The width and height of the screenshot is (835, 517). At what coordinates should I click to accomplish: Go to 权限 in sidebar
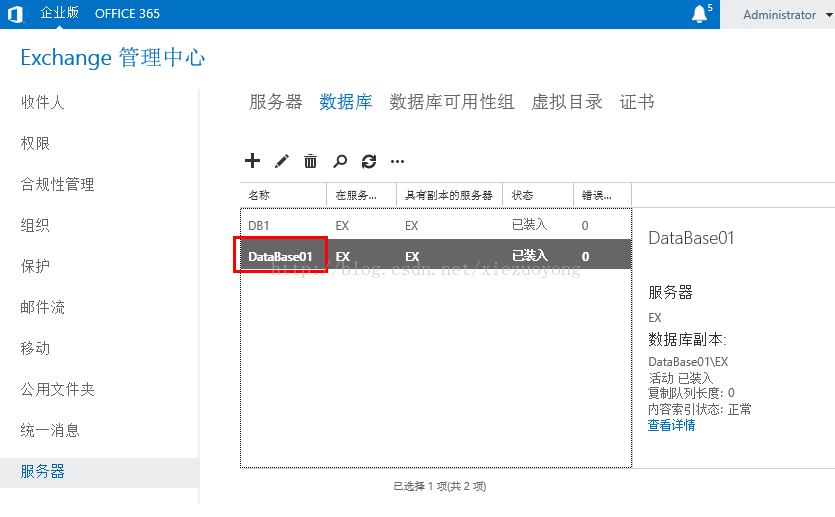tap(35, 143)
